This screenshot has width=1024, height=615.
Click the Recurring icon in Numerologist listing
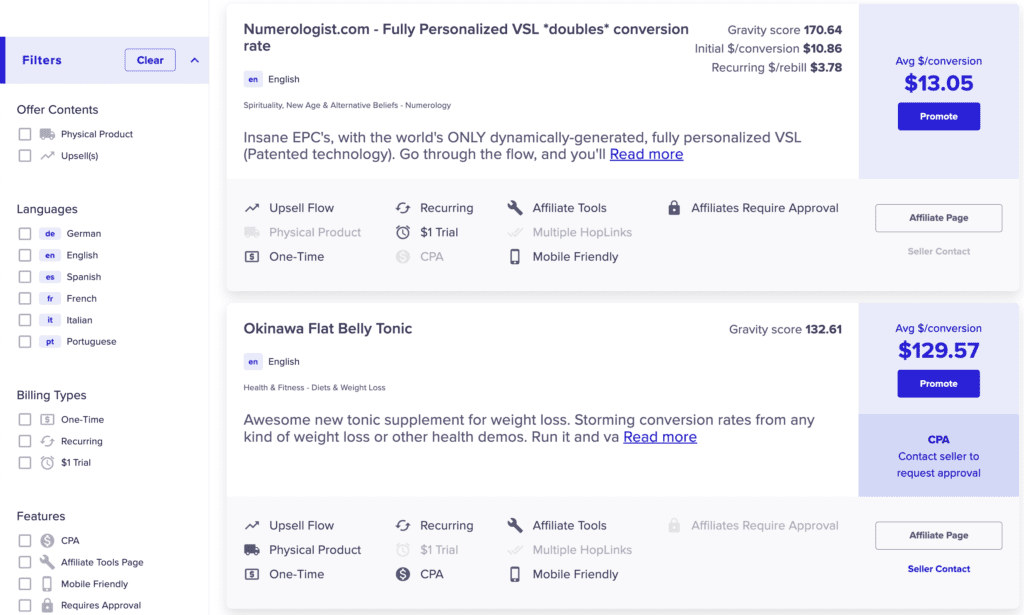(403, 208)
